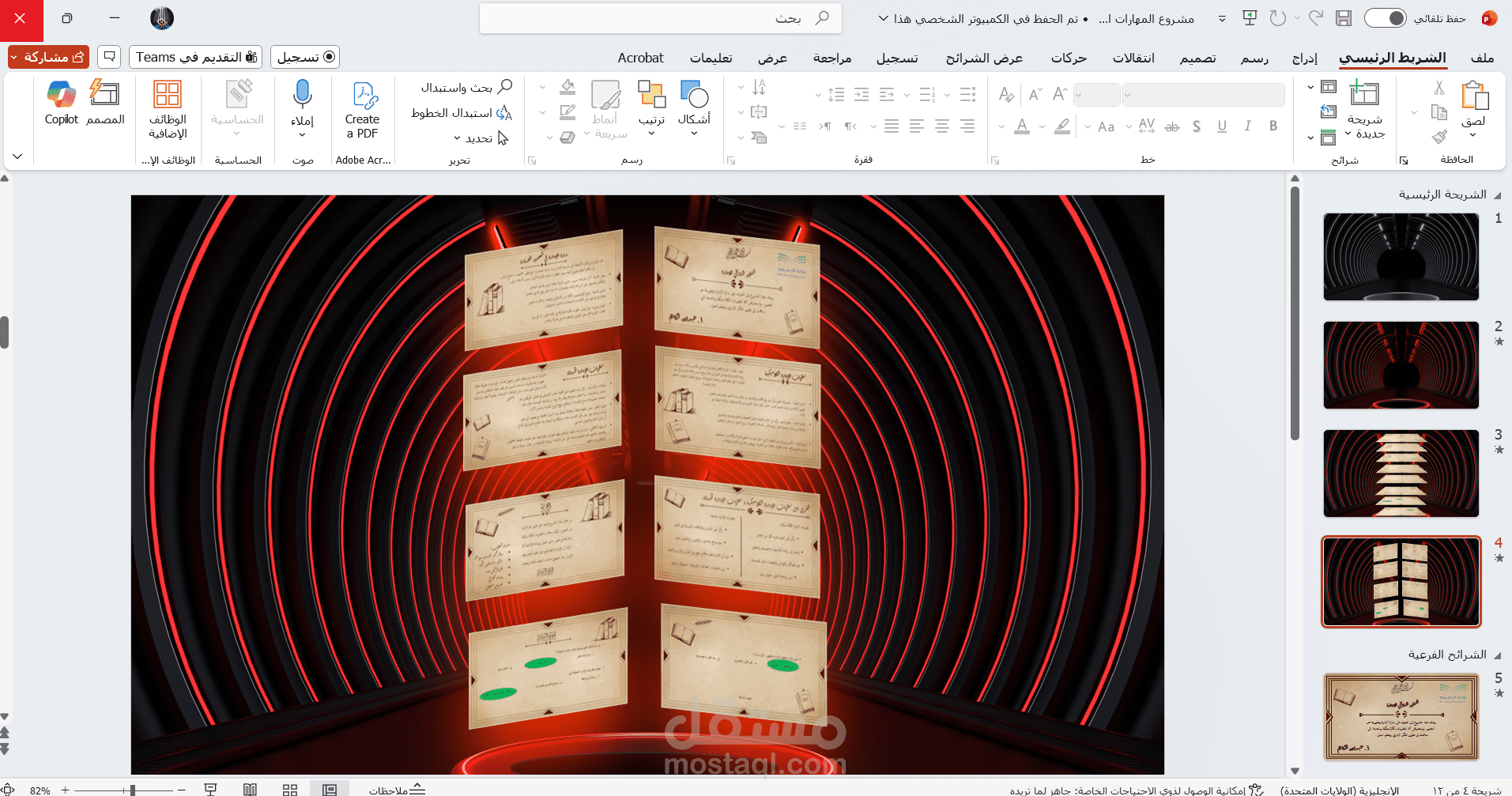The height and width of the screenshot is (796, 1512).
Task: Click the Change Case Aa icon
Action: [1107, 126]
